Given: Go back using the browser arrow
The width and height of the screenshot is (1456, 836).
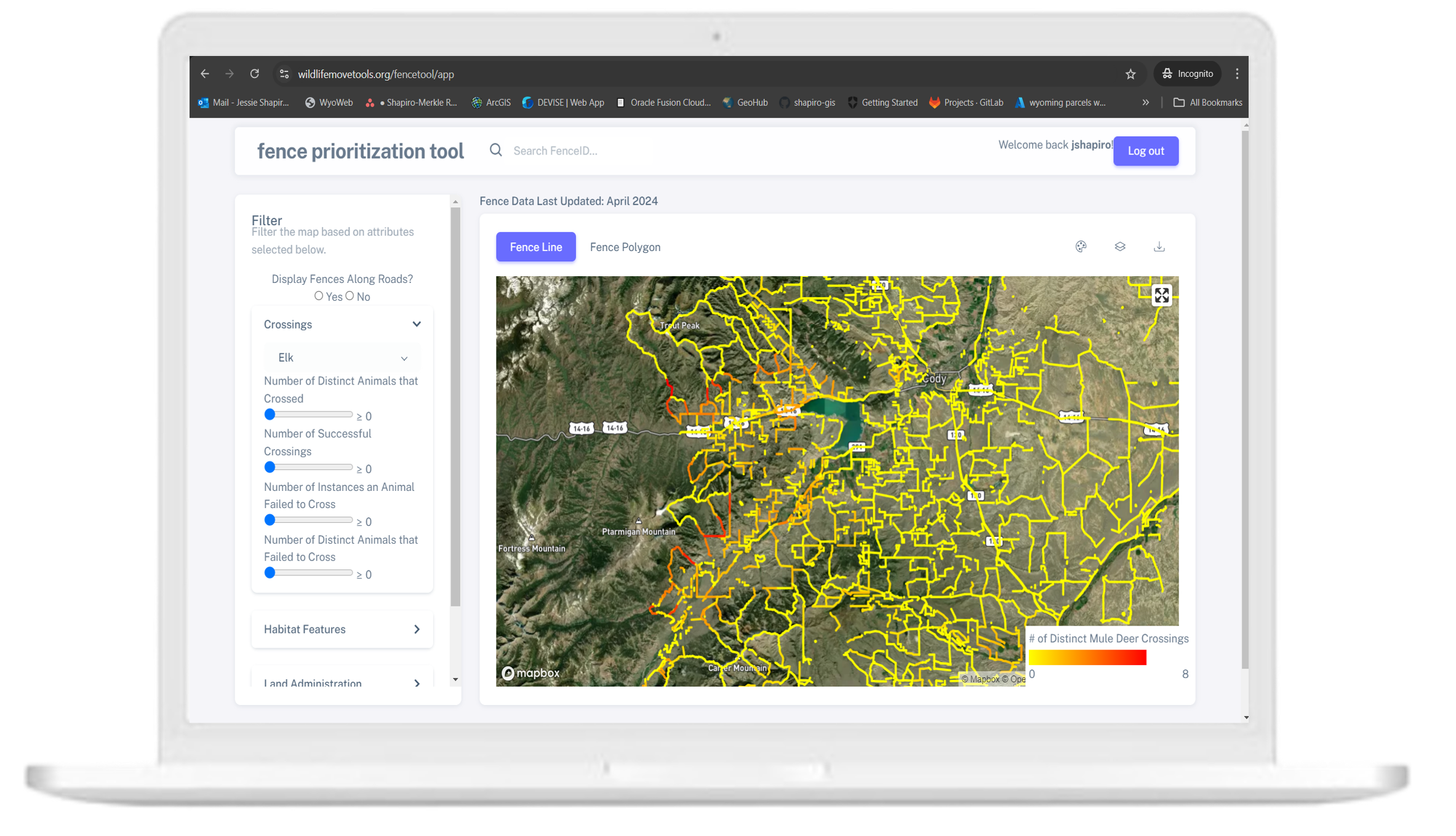Looking at the screenshot, I should point(205,74).
